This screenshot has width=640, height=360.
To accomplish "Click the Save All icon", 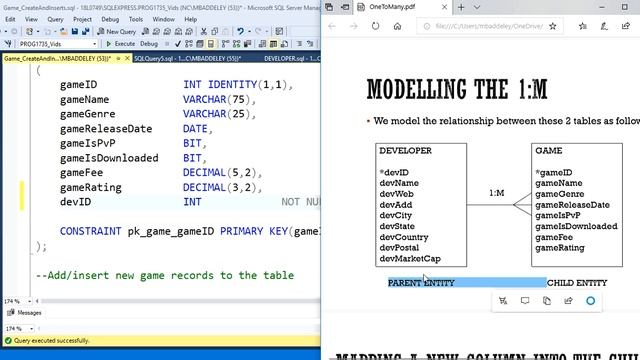I will tap(85, 31).
